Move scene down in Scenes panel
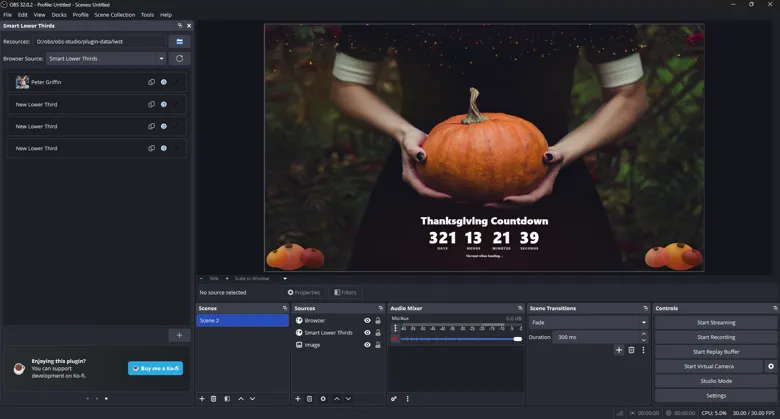The height and width of the screenshot is (419, 780). [x=252, y=399]
